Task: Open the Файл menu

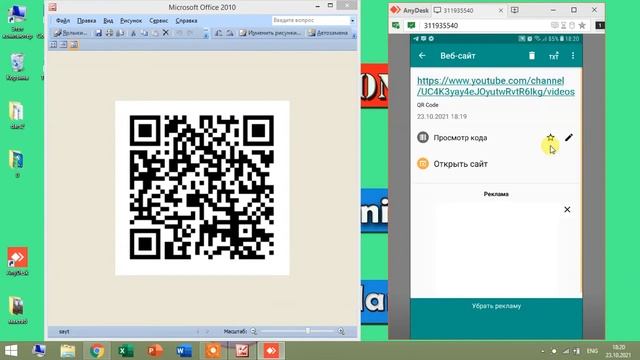Action: click(62, 20)
